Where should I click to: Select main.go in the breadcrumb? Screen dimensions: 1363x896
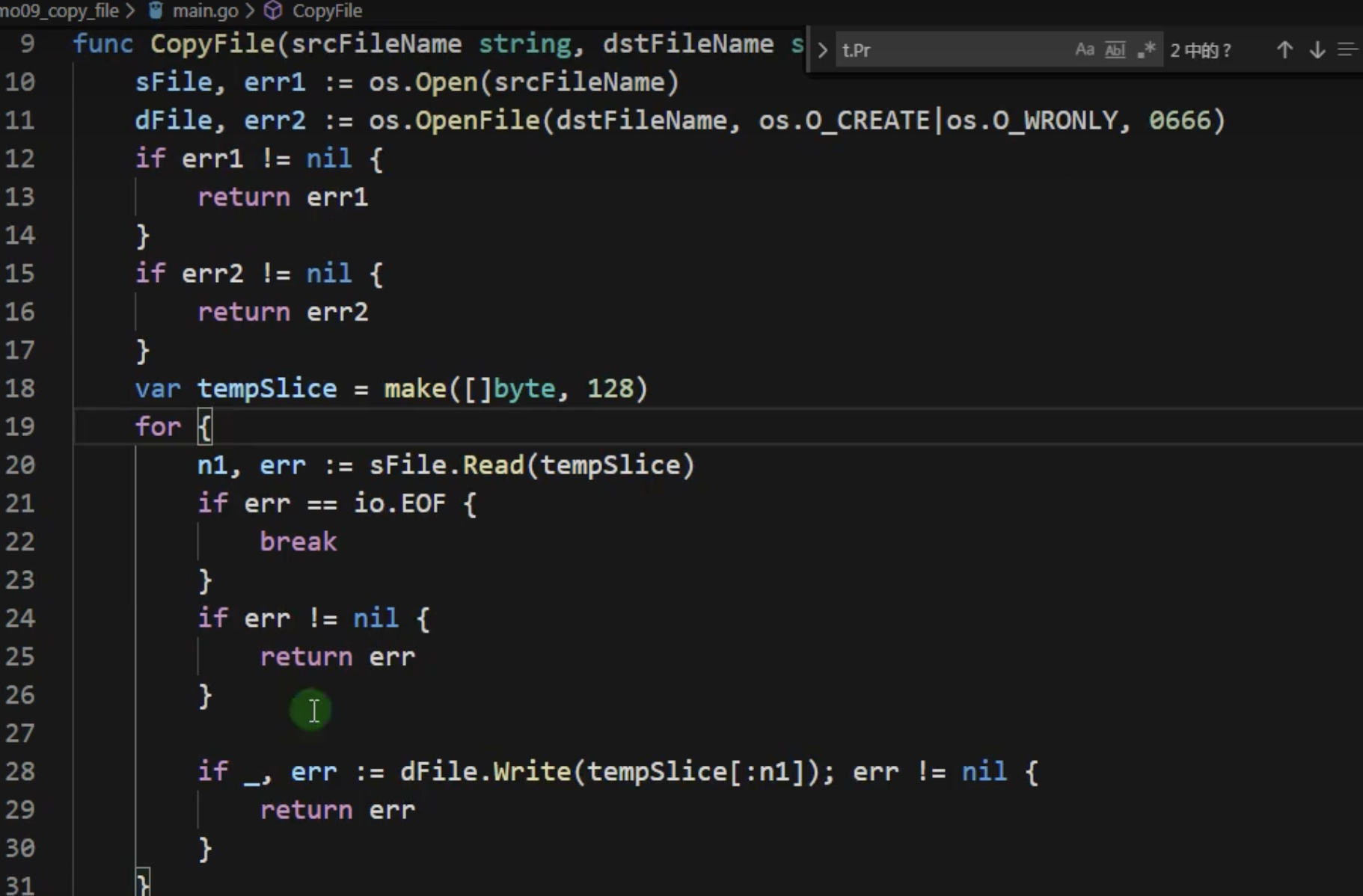pos(205,10)
